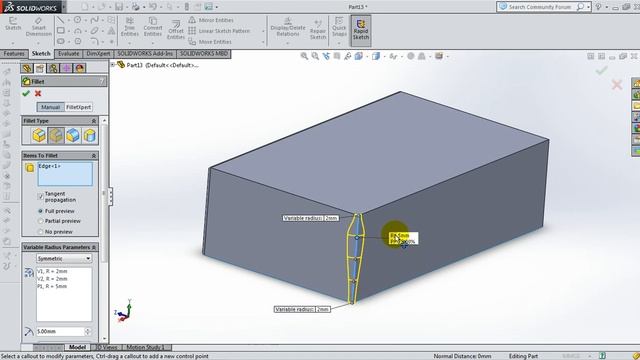This screenshot has height=360, width=640.
Task: Open the Motion Study 1 tab
Action: tap(146, 347)
